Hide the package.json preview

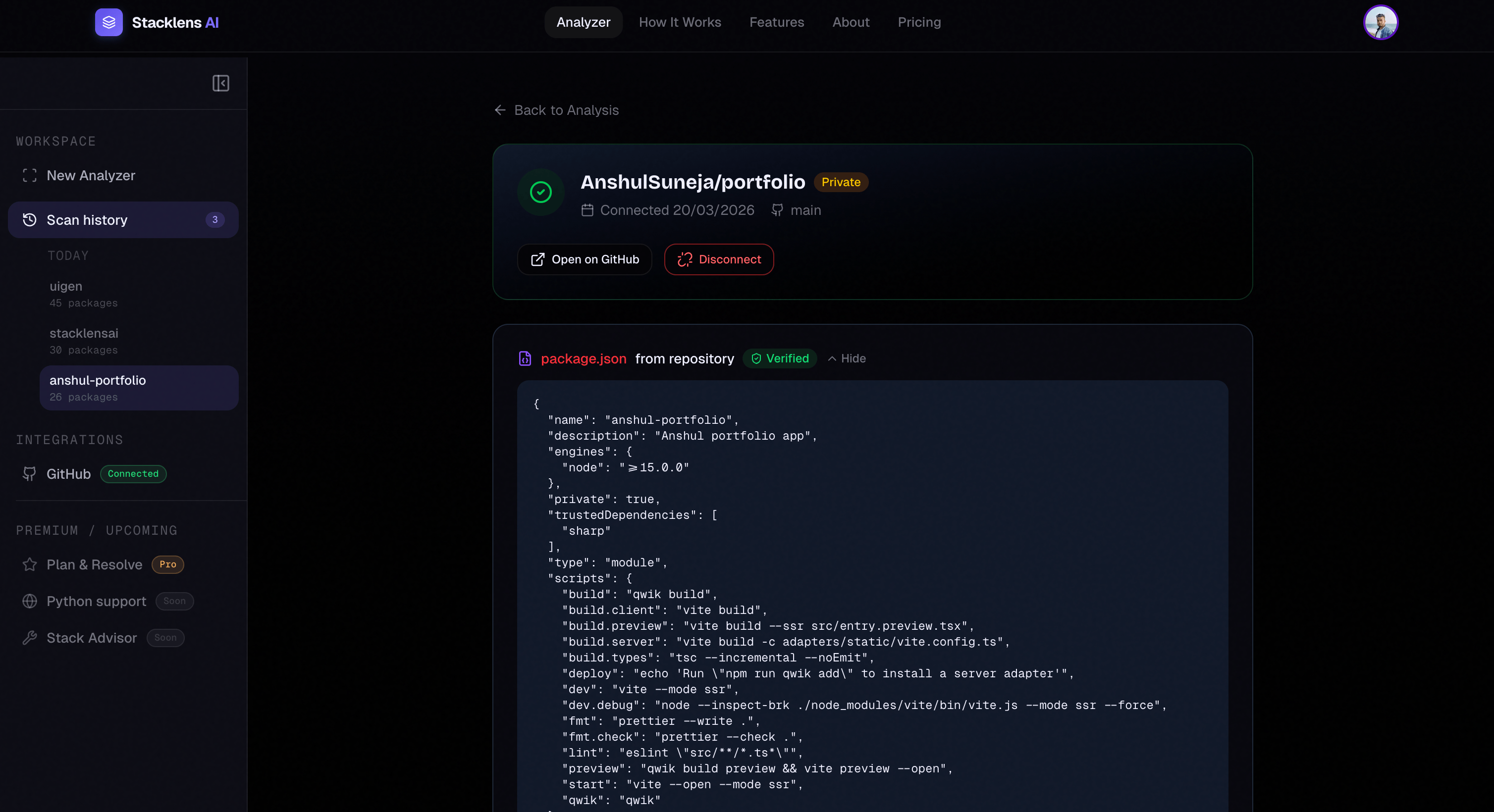pyautogui.click(x=847, y=359)
